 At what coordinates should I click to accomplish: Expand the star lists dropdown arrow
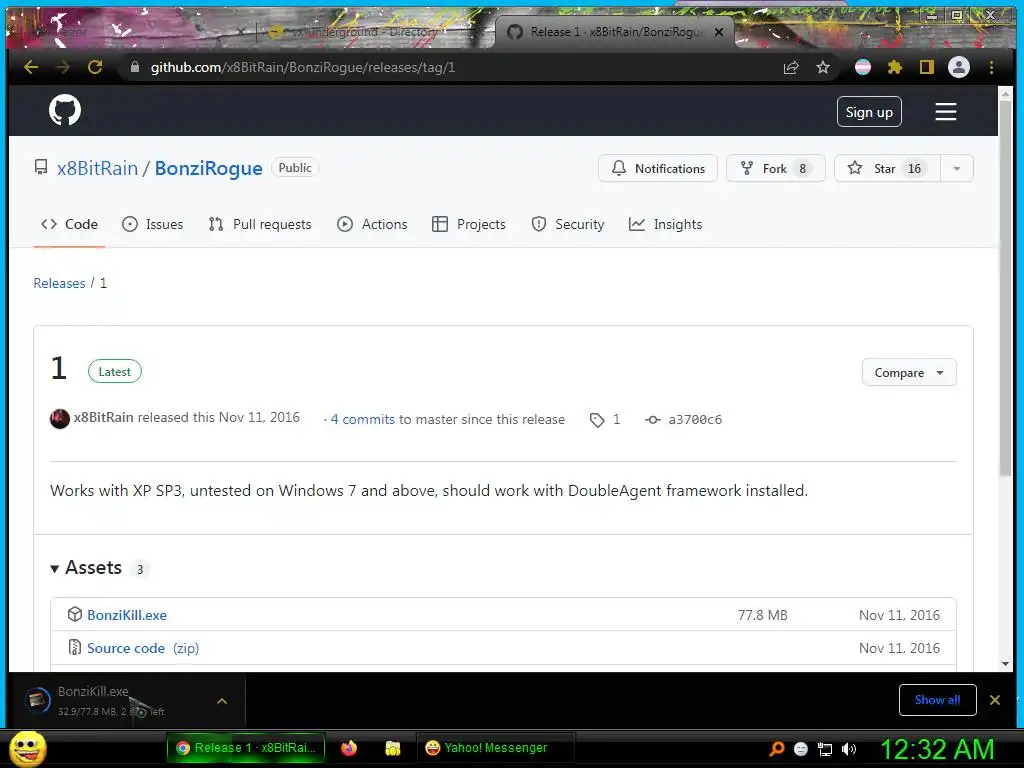pos(957,168)
